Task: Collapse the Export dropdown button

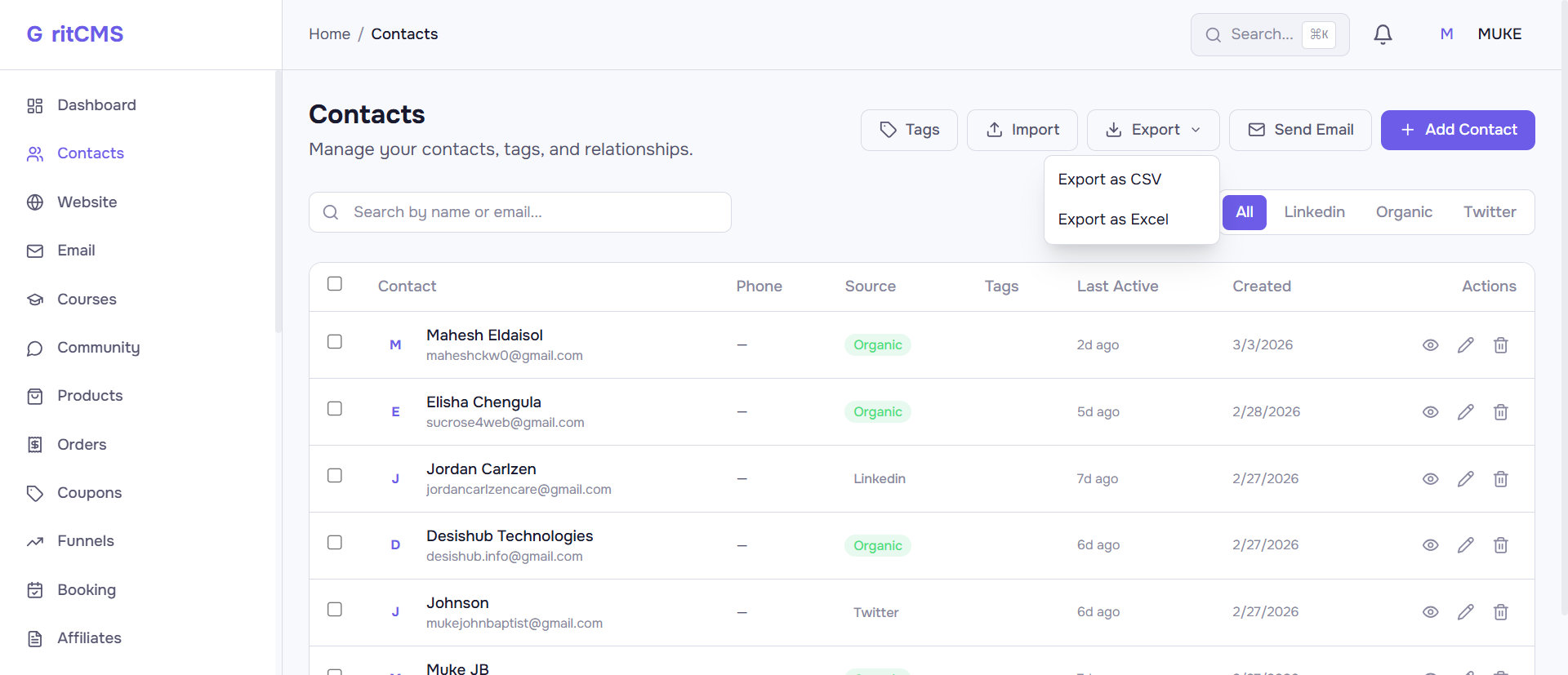Action: pos(1153,131)
